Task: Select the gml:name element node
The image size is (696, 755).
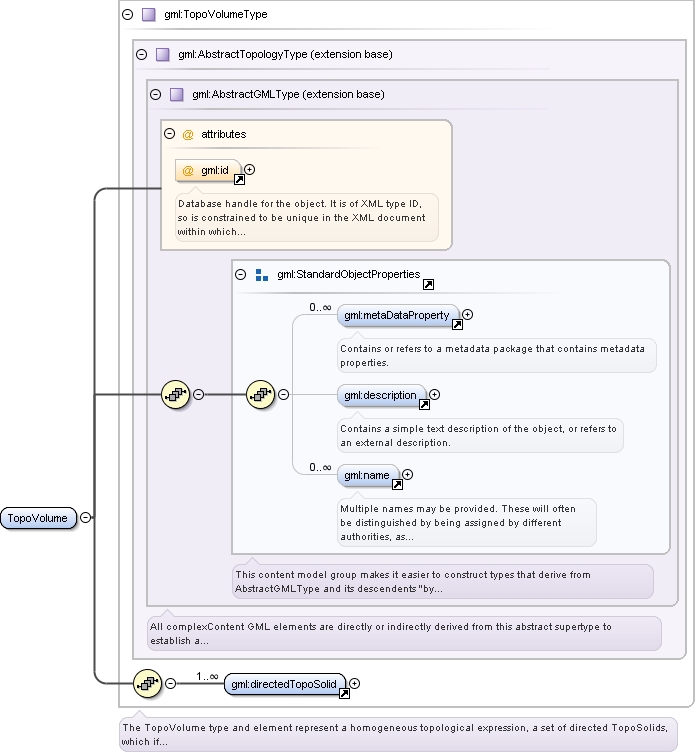Action: (368, 475)
